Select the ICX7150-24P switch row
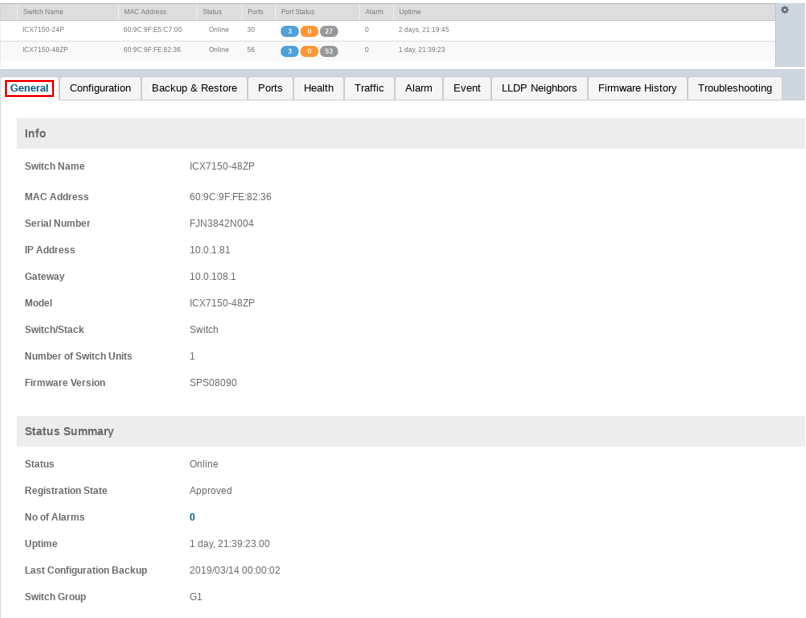Viewport: 806px width, 618px height. (x=44, y=30)
